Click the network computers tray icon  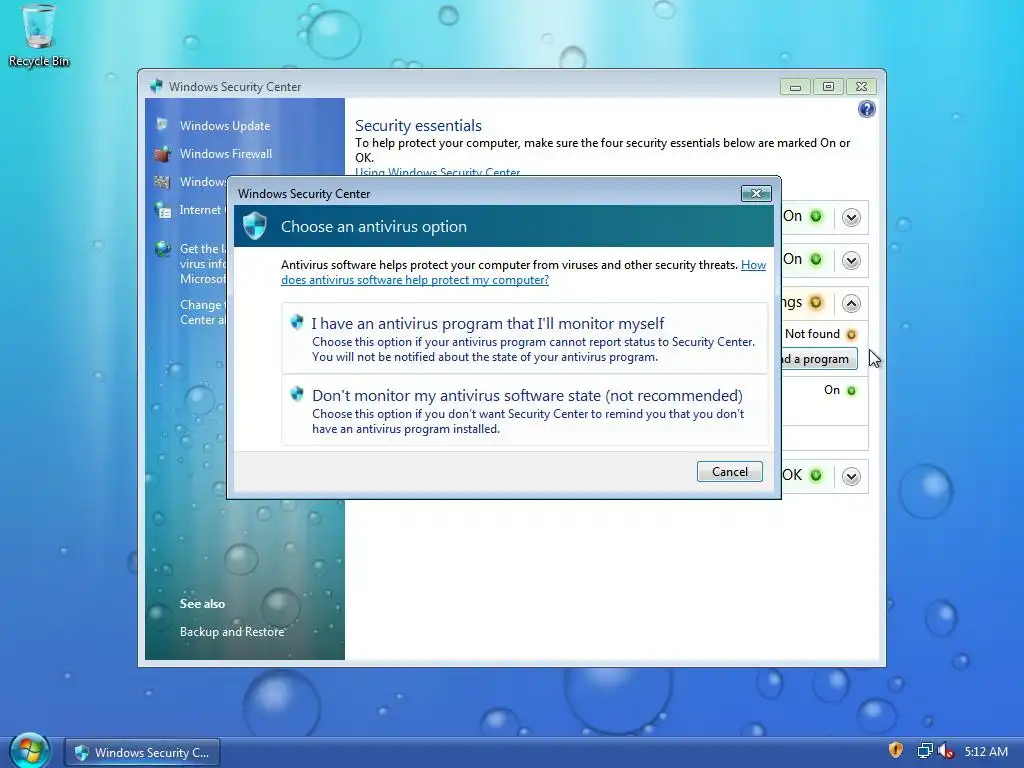925,751
